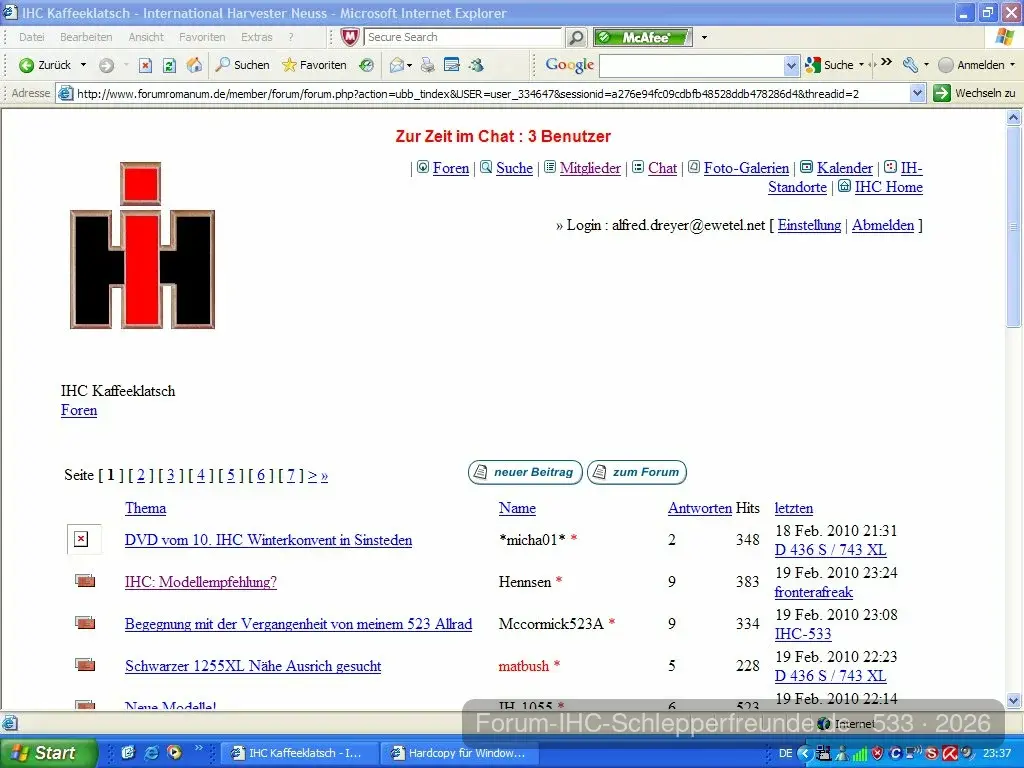Focus the address bar URL field
This screenshot has height=768, width=1024.
[x=483, y=93]
